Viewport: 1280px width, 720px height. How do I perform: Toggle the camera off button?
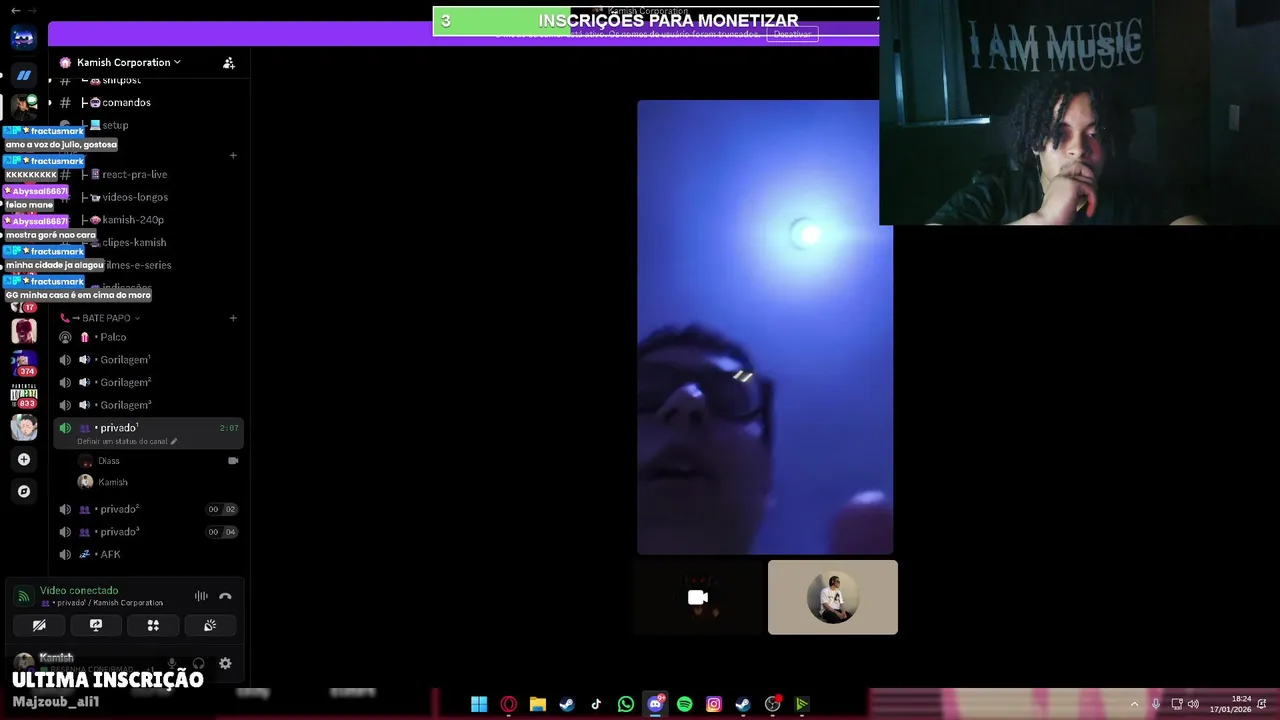(39, 625)
